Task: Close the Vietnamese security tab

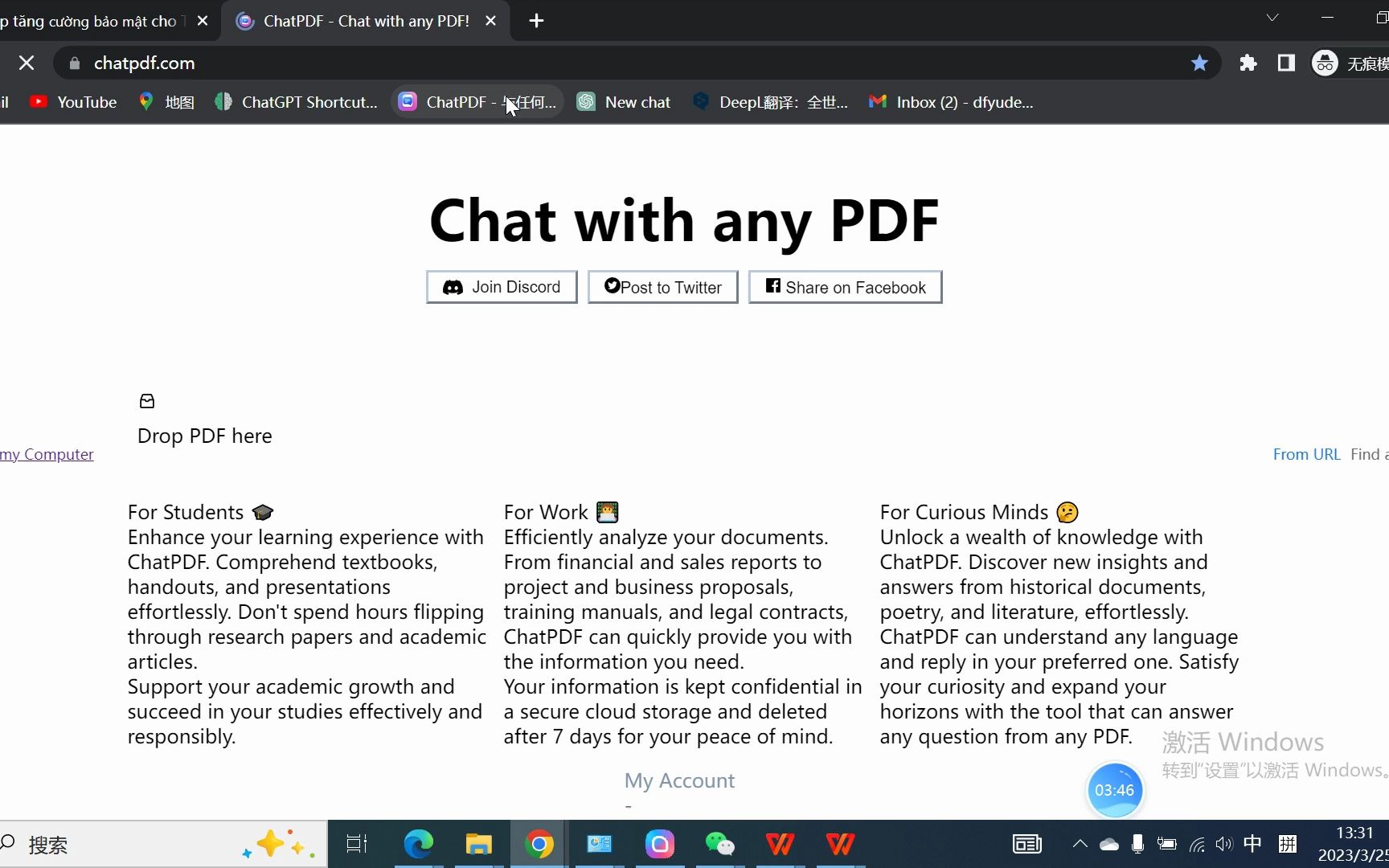Action: [203, 21]
